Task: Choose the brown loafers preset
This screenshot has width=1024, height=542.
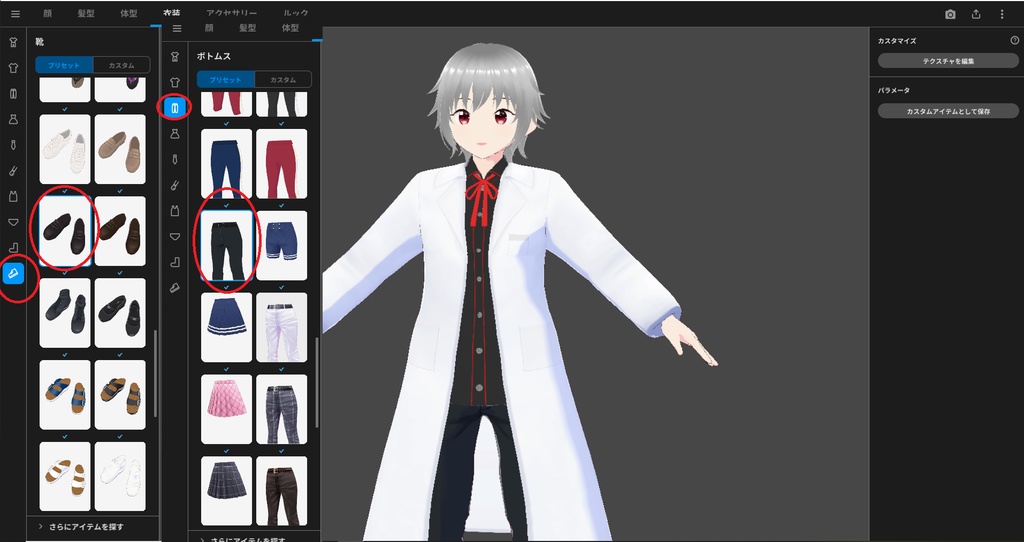Action: click(120, 231)
